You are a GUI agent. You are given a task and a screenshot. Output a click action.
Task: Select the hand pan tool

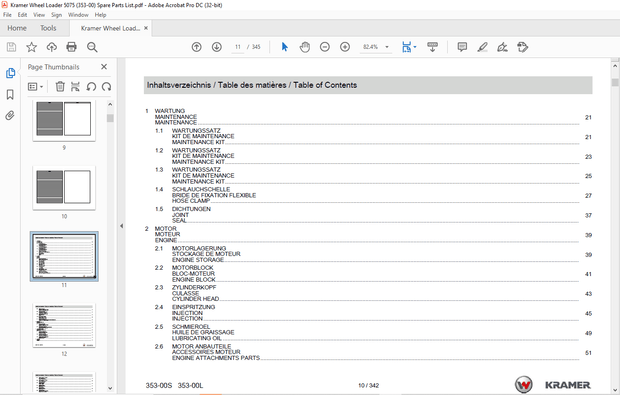tap(304, 47)
